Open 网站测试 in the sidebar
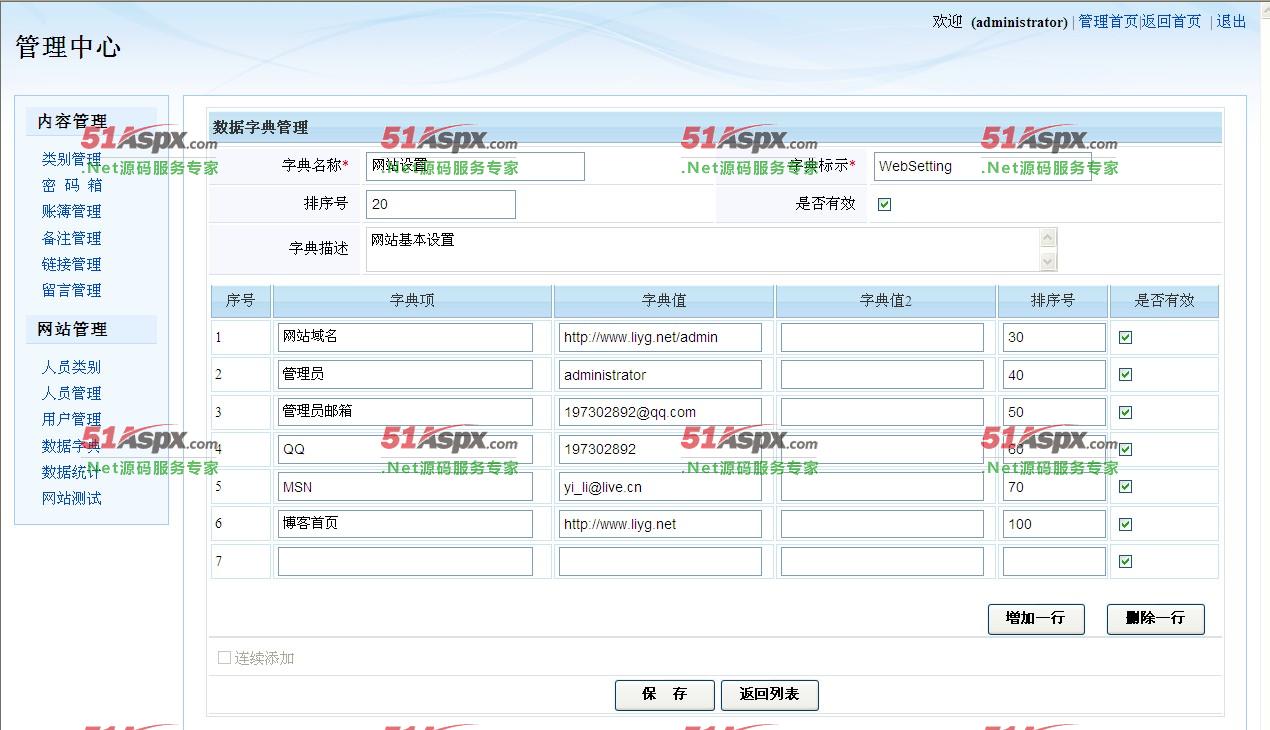The width and height of the screenshot is (1270, 730). [x=71, y=498]
